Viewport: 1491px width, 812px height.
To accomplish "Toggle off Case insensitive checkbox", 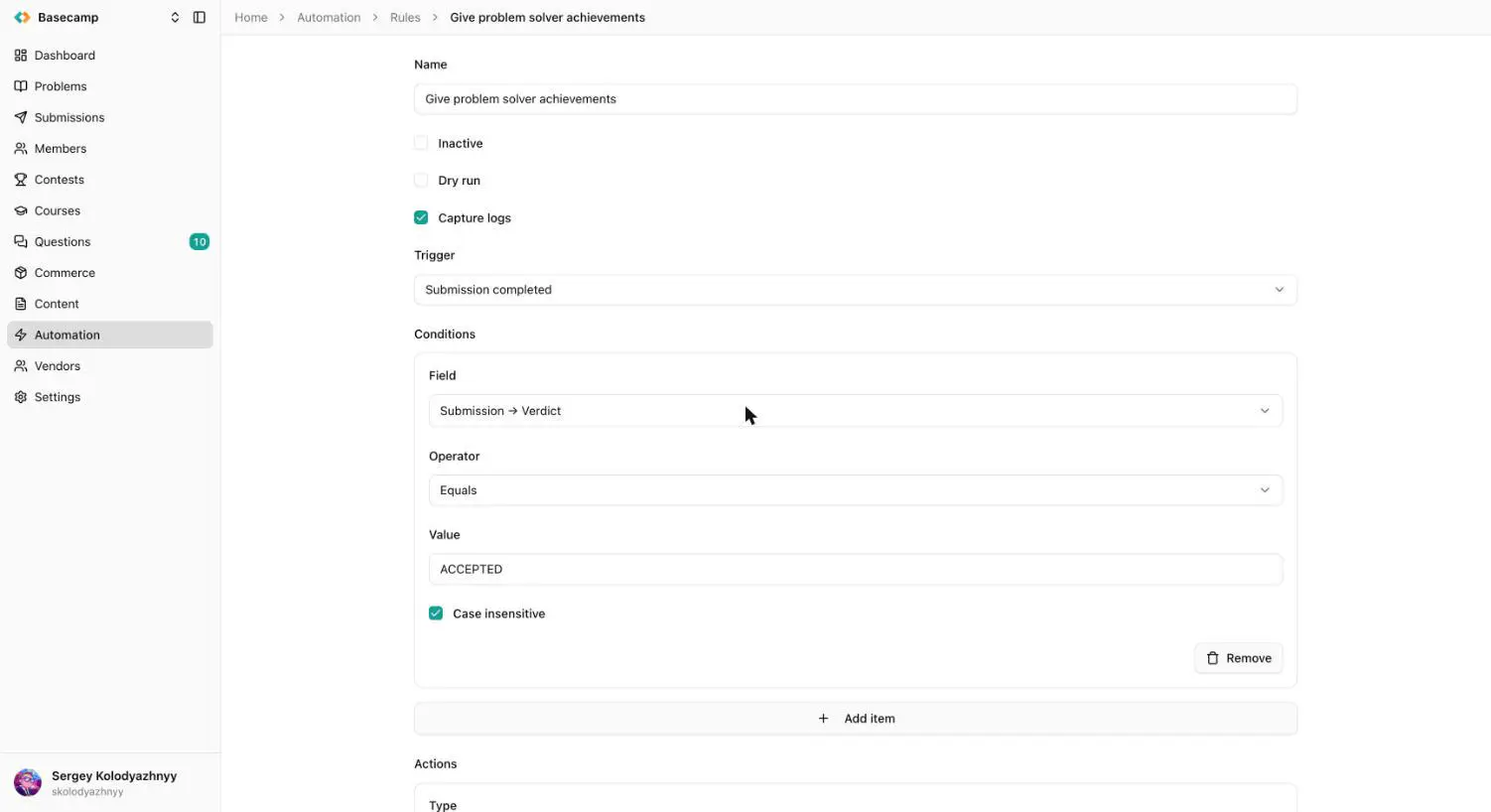I will (x=436, y=613).
